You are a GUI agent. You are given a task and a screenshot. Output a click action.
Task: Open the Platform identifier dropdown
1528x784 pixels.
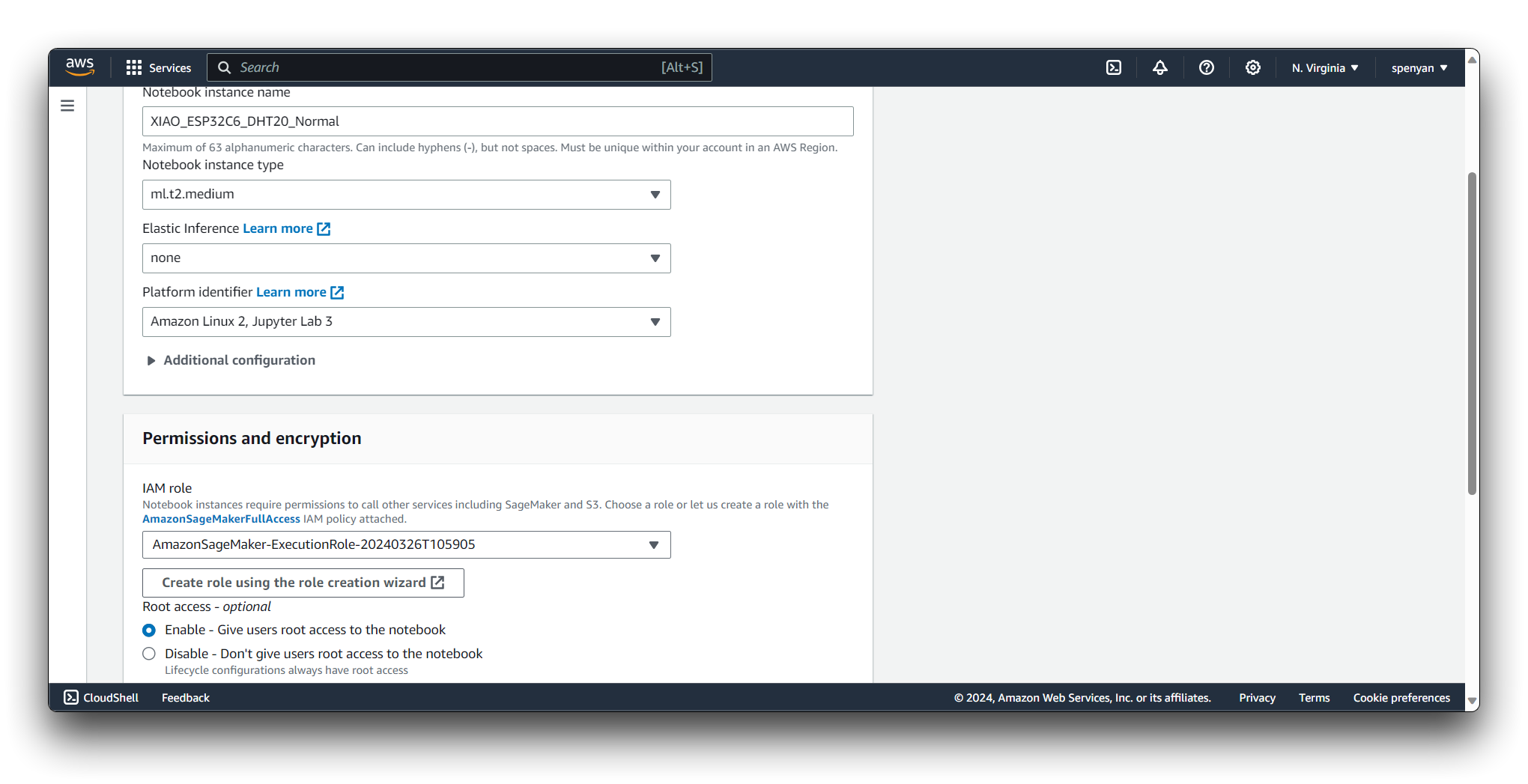pyautogui.click(x=406, y=322)
